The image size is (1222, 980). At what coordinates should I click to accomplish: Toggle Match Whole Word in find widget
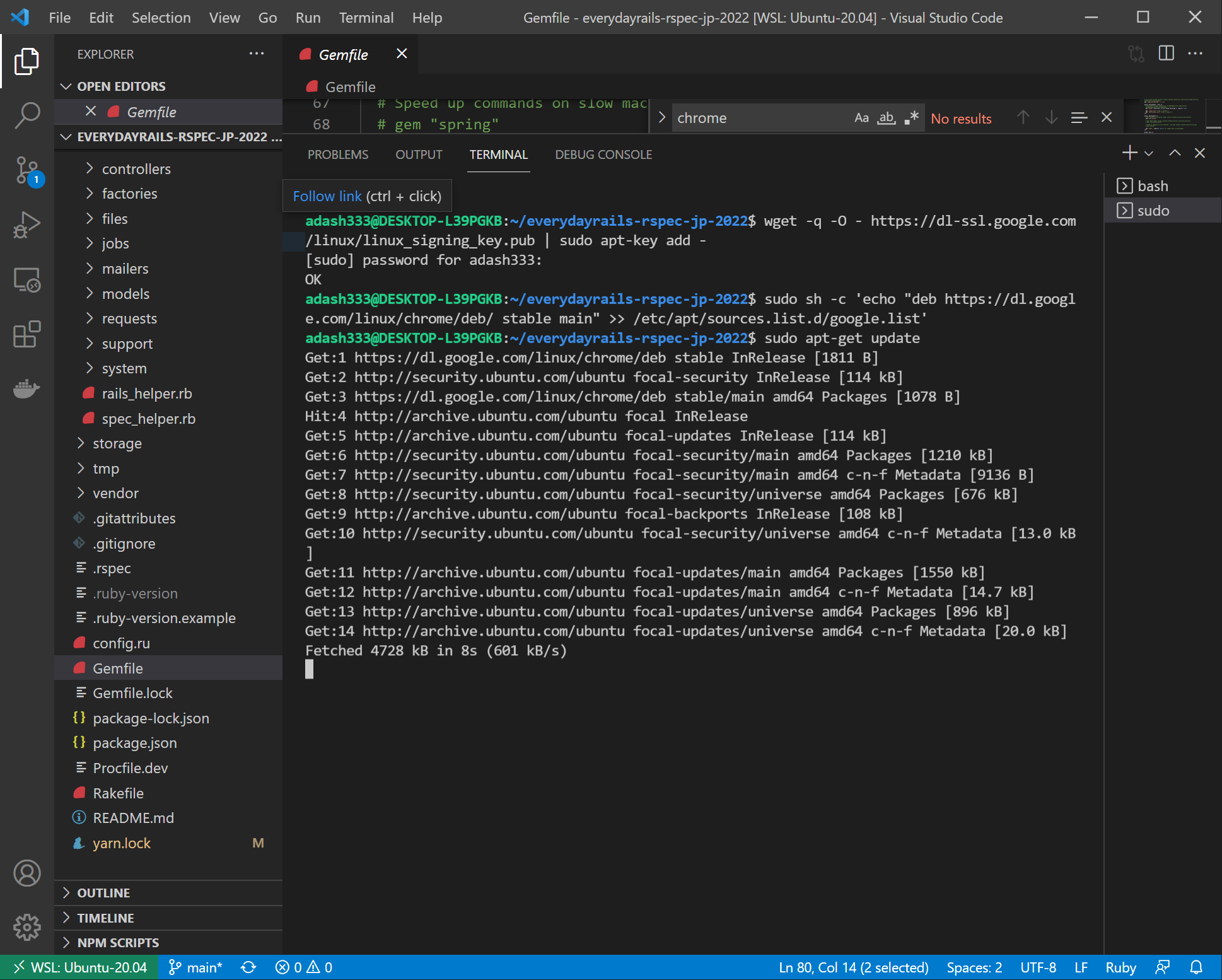click(887, 118)
